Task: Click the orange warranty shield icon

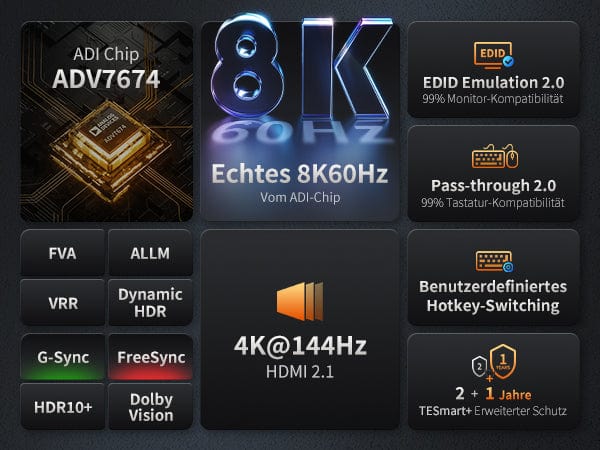Action: [503, 362]
